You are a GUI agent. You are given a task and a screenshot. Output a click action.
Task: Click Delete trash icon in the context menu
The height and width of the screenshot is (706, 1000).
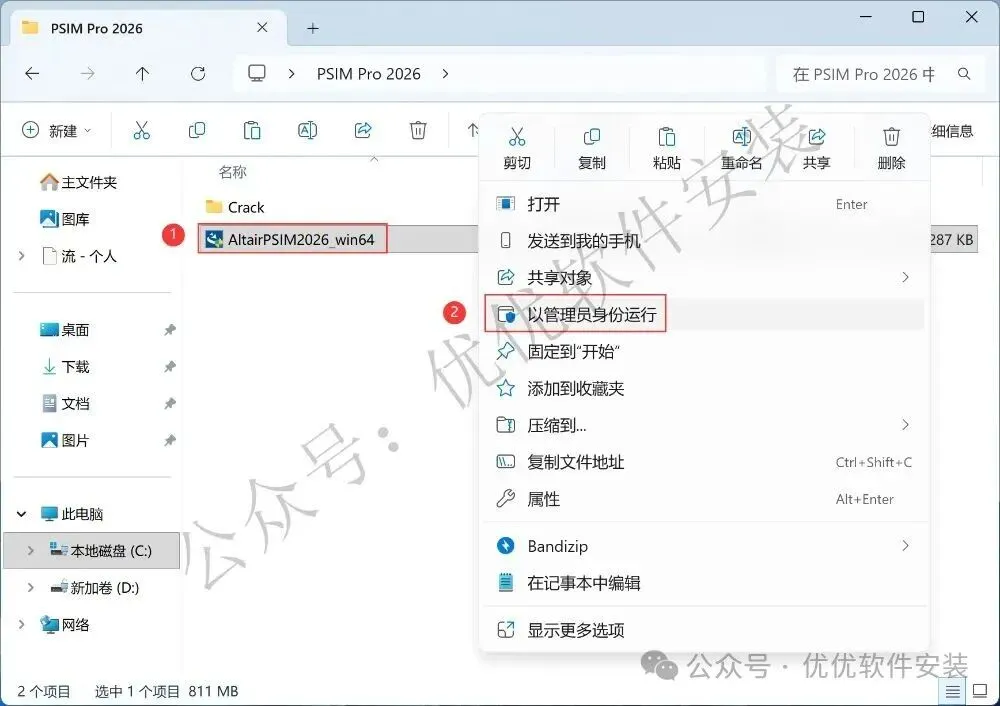tap(891, 136)
